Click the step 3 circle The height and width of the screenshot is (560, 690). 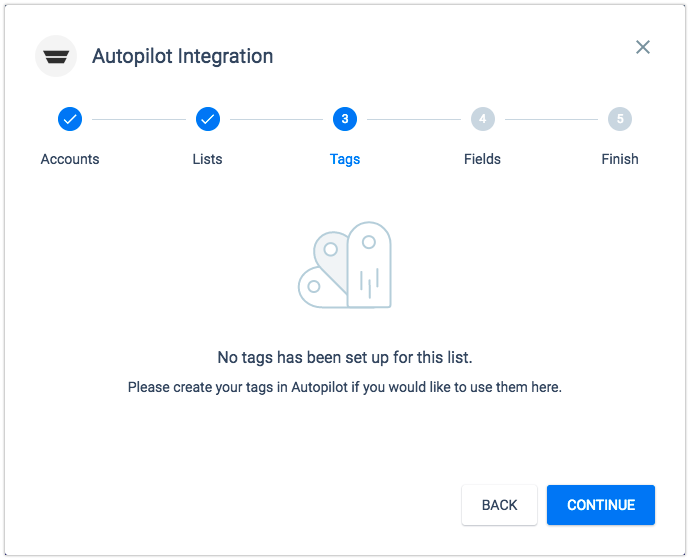345,119
